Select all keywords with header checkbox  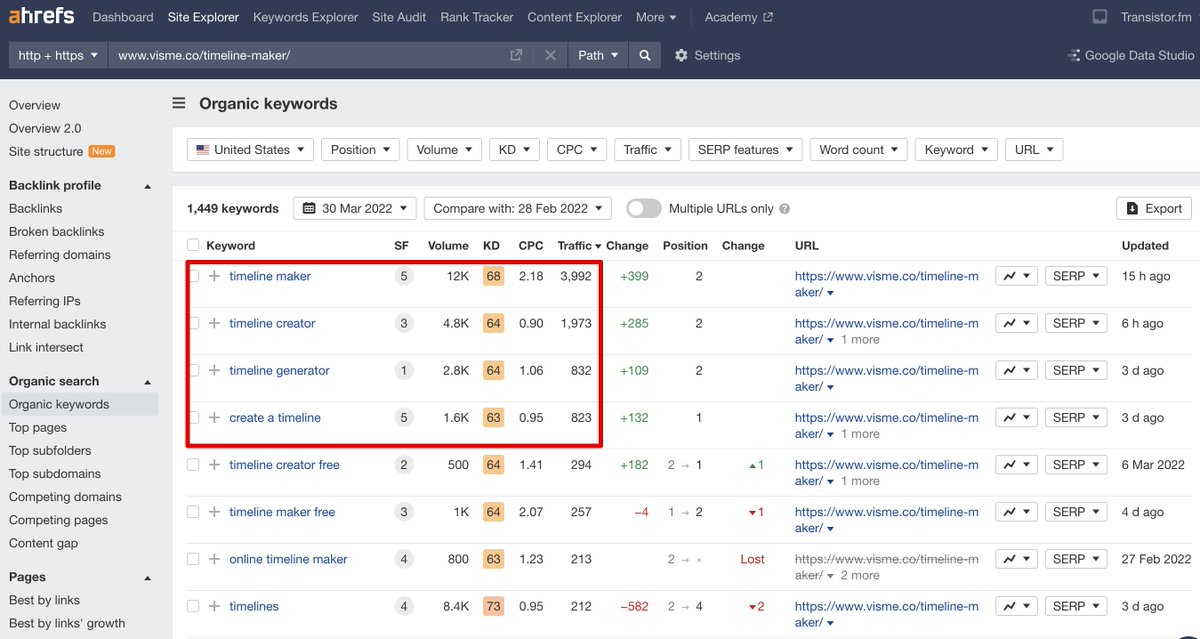click(193, 245)
